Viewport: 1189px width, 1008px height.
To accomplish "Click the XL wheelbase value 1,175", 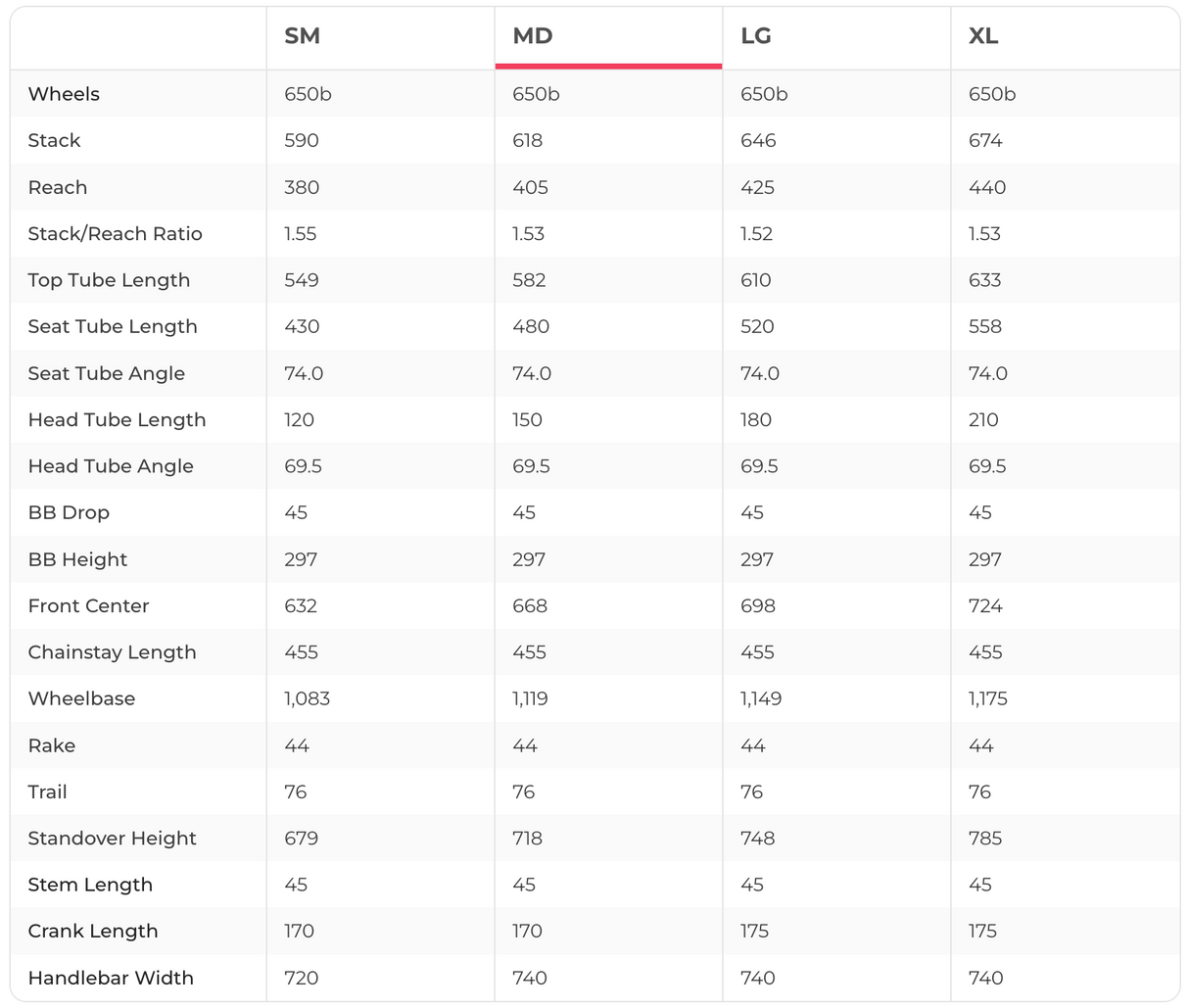I will tap(988, 699).
